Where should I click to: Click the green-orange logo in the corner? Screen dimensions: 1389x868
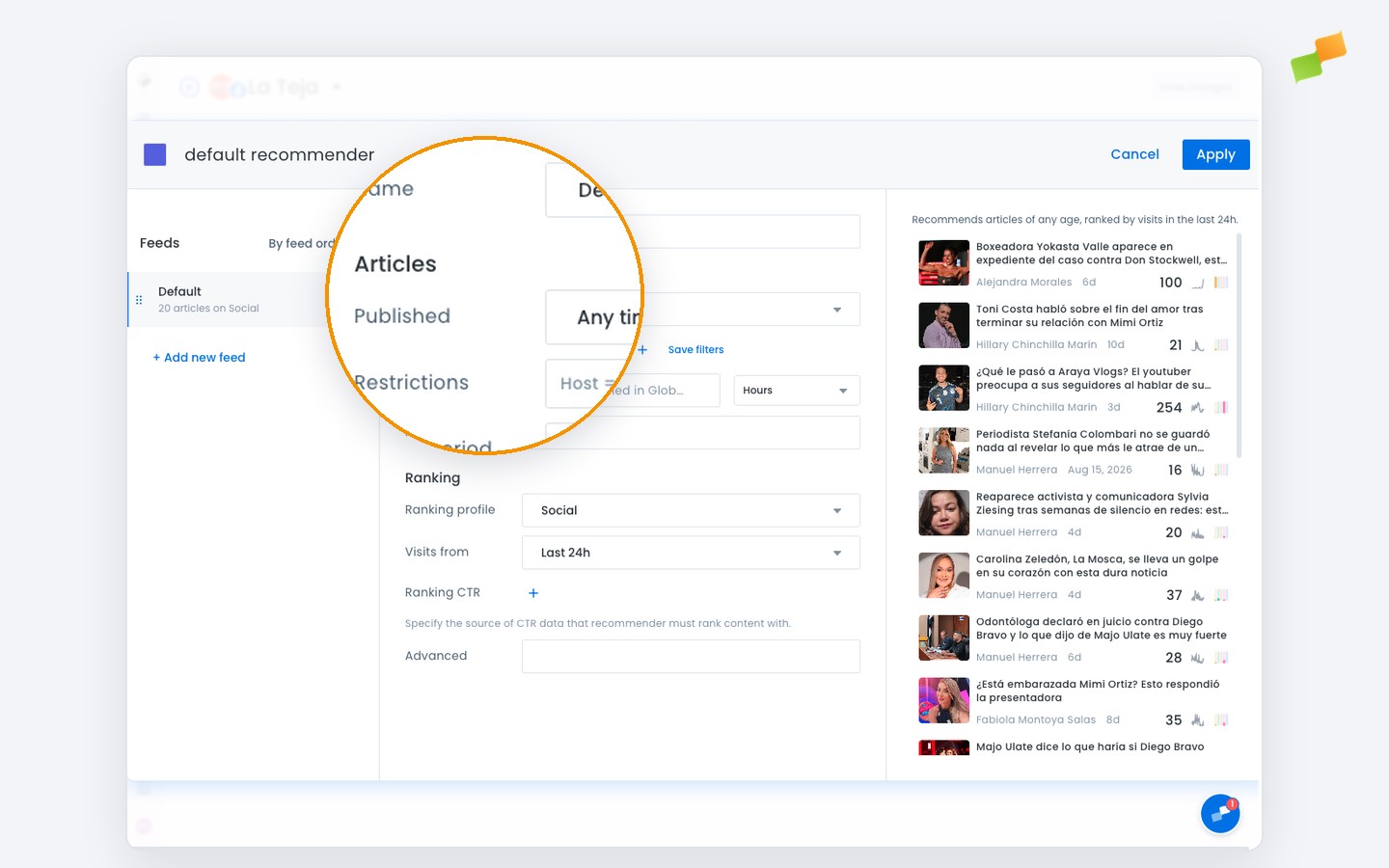tap(1319, 57)
